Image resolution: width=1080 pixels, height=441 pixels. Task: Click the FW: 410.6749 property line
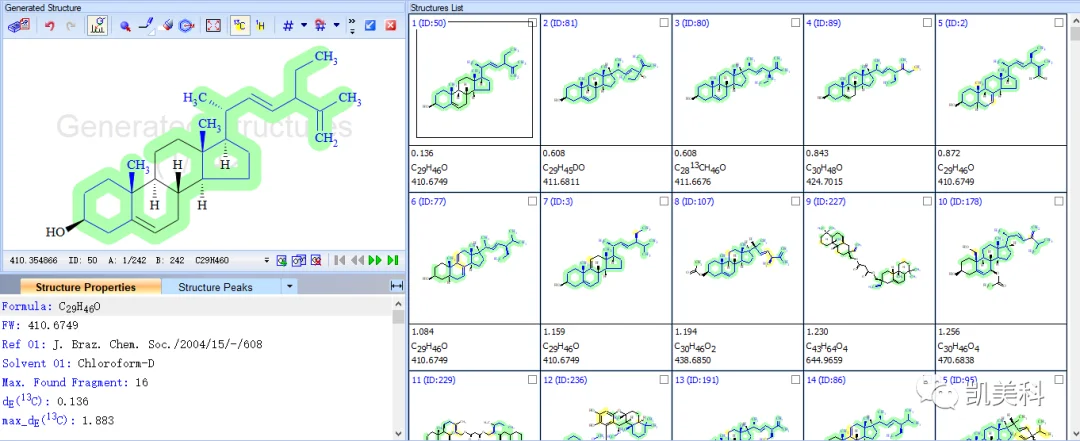click(40, 325)
